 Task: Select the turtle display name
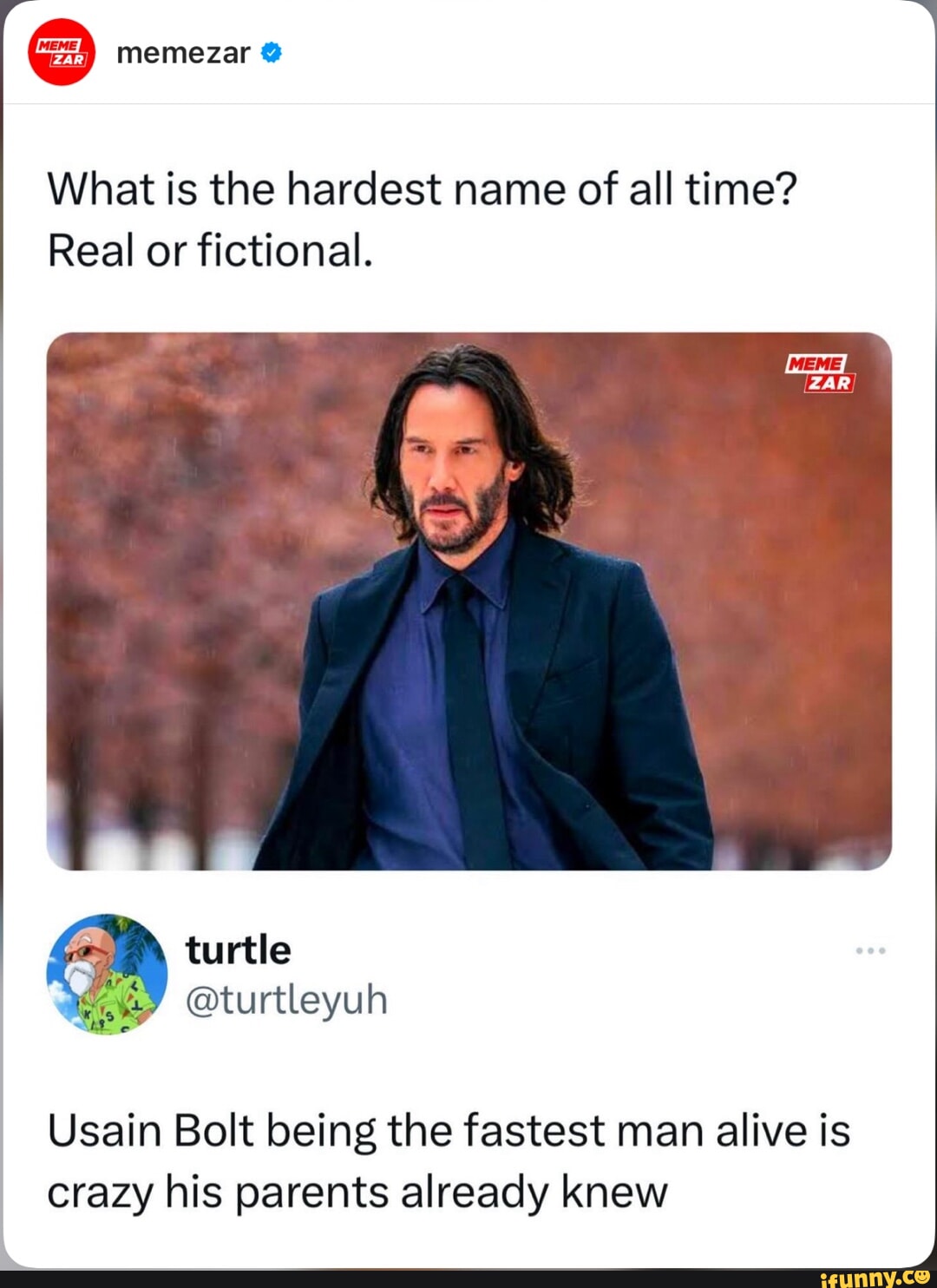click(x=238, y=950)
